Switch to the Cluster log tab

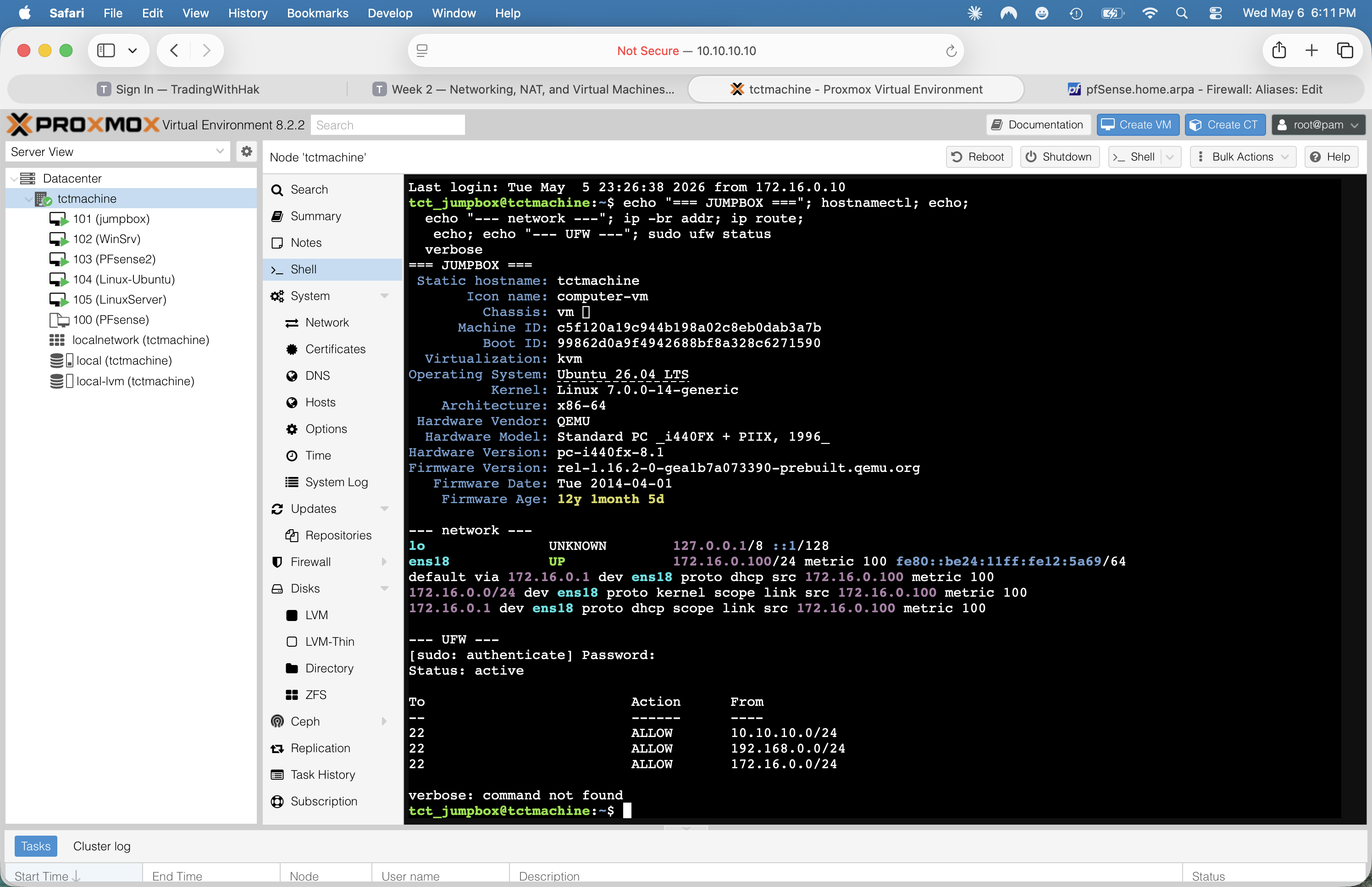click(102, 846)
